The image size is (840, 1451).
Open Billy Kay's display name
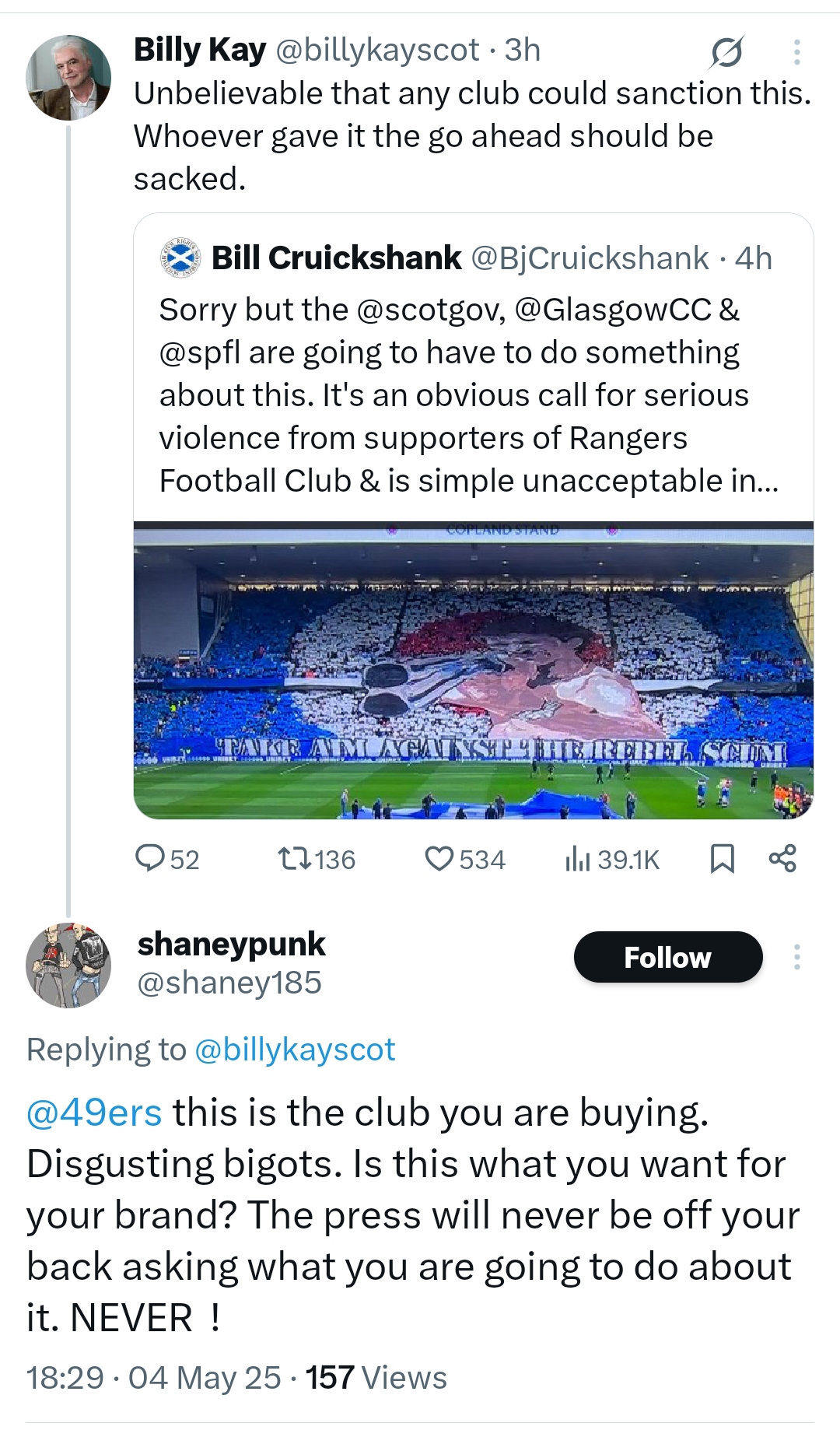[x=200, y=50]
